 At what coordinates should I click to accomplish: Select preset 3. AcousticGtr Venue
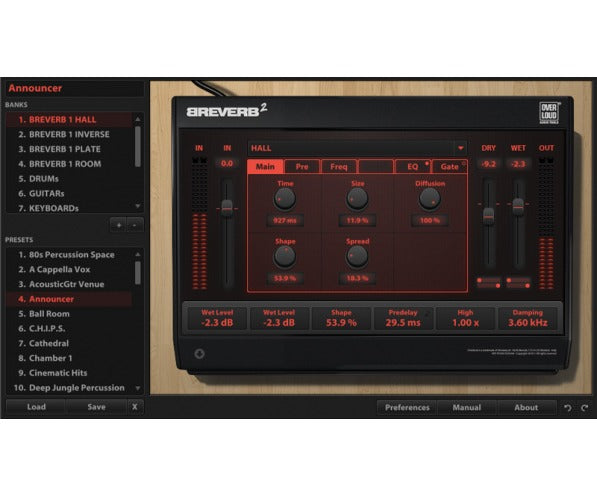[x=69, y=284]
